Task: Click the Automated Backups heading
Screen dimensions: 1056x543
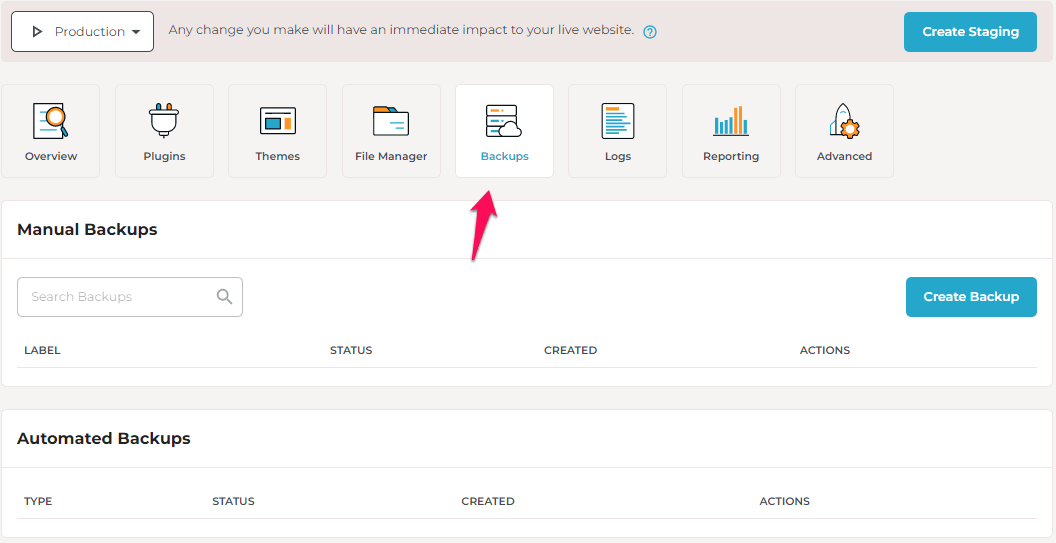Action: 104,439
